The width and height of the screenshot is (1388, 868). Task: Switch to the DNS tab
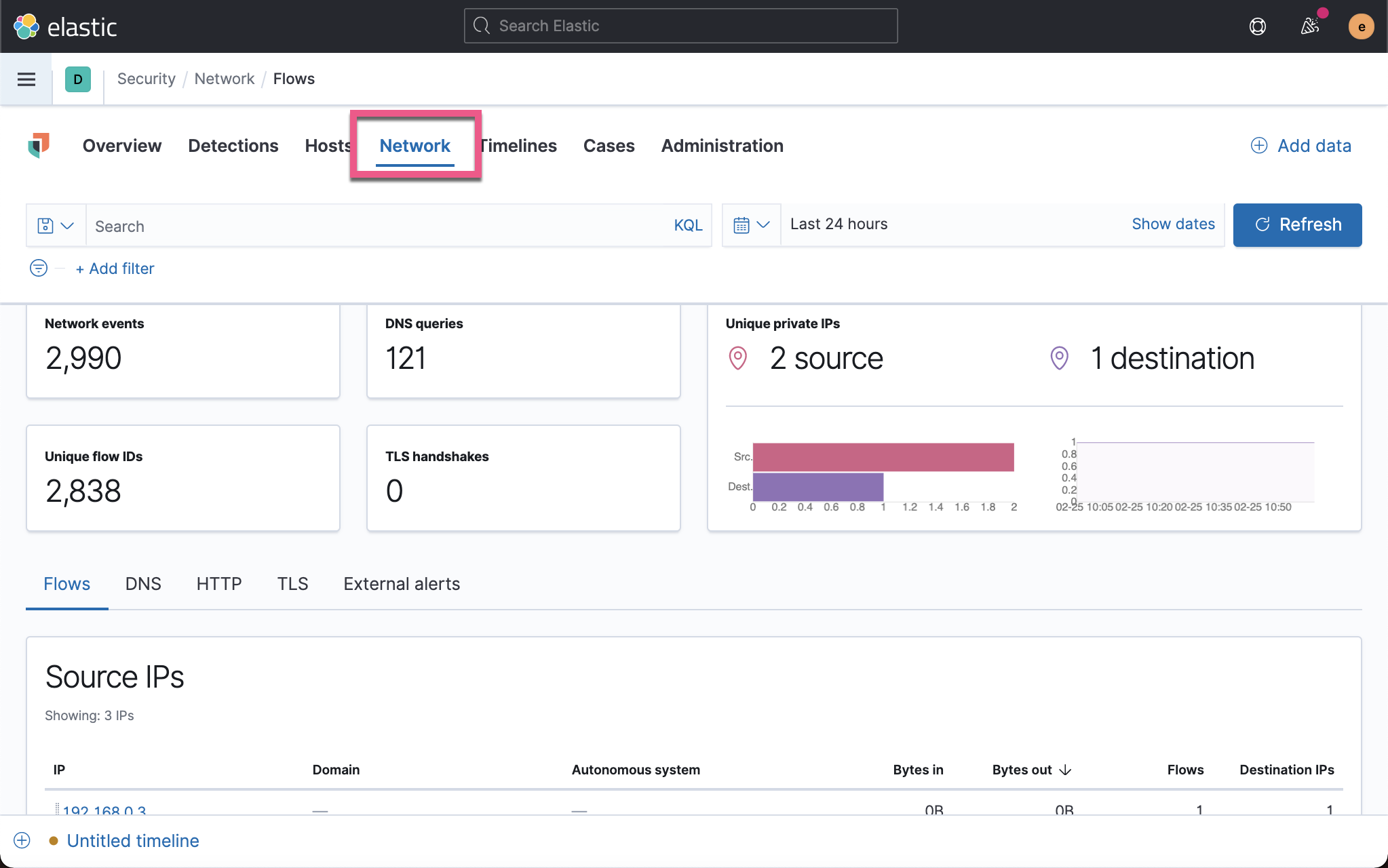(x=142, y=583)
